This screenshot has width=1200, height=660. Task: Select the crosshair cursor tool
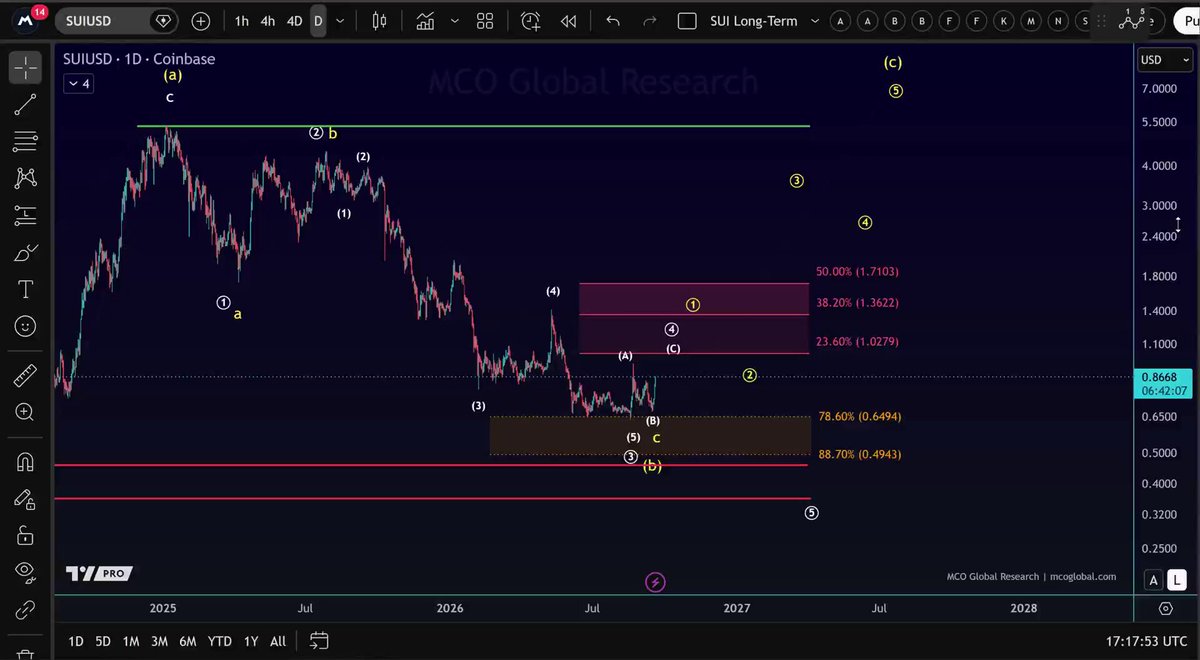(x=25, y=68)
